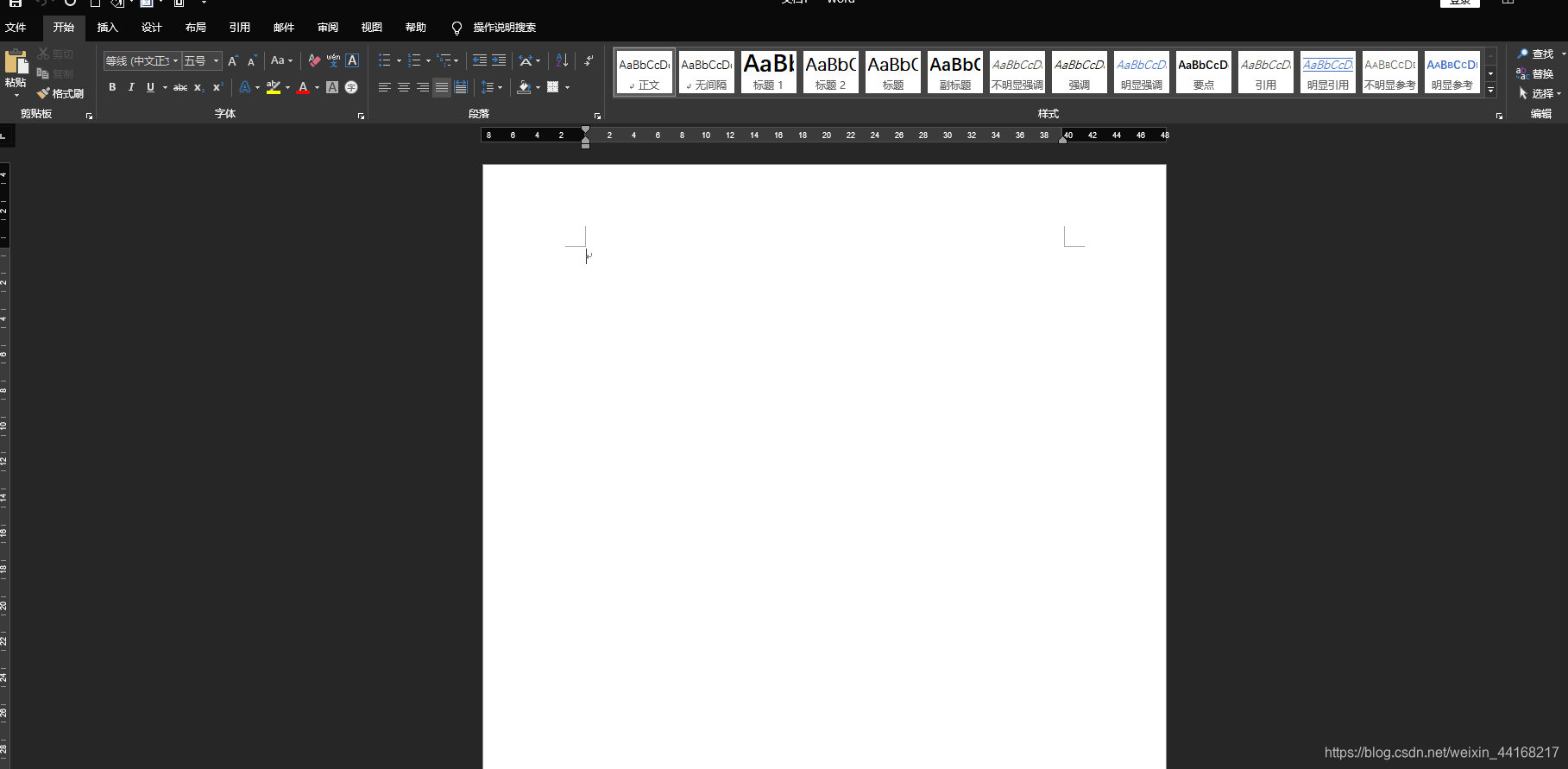Switch to the References (引用) tab
The width and height of the screenshot is (1568, 769).
(239, 28)
